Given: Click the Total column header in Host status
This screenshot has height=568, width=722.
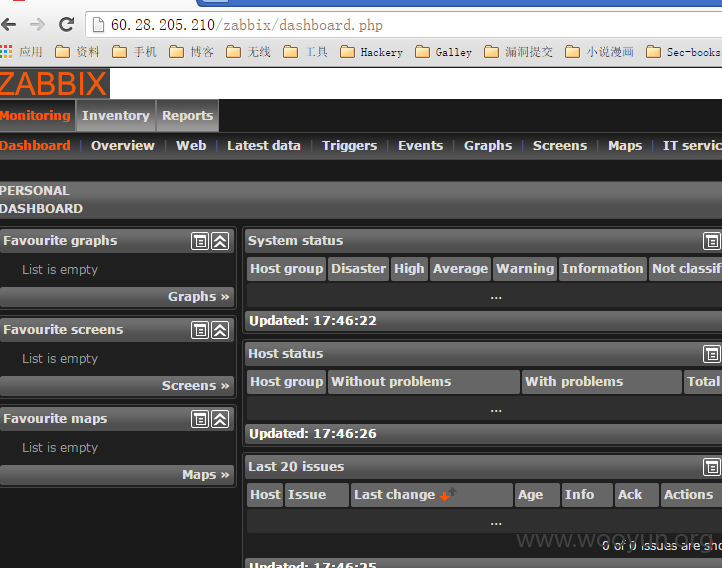Looking at the screenshot, I should (x=703, y=382).
